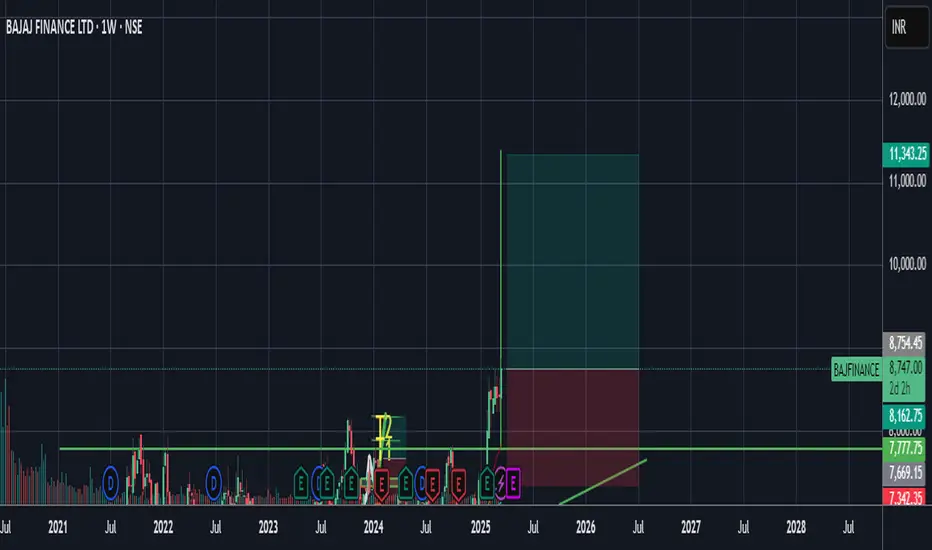Click the 2024 label on time axis

pyautogui.click(x=373, y=527)
